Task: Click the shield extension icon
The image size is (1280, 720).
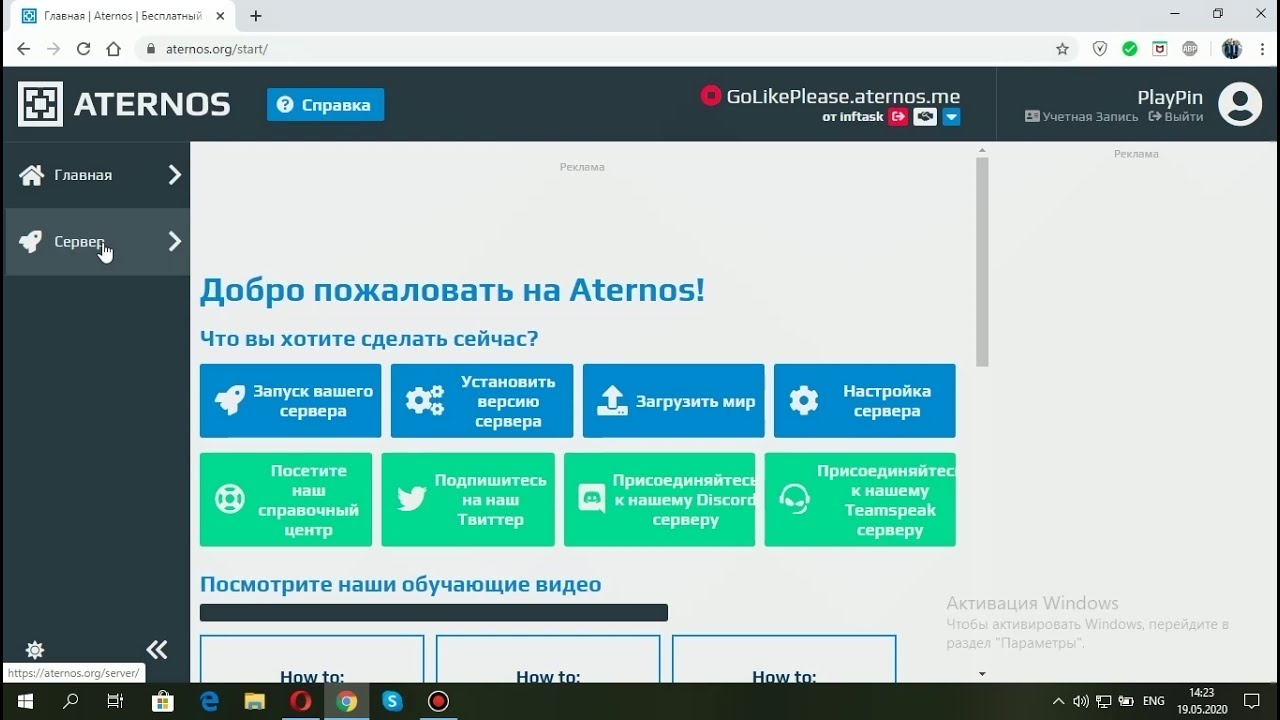Action: pos(1100,48)
